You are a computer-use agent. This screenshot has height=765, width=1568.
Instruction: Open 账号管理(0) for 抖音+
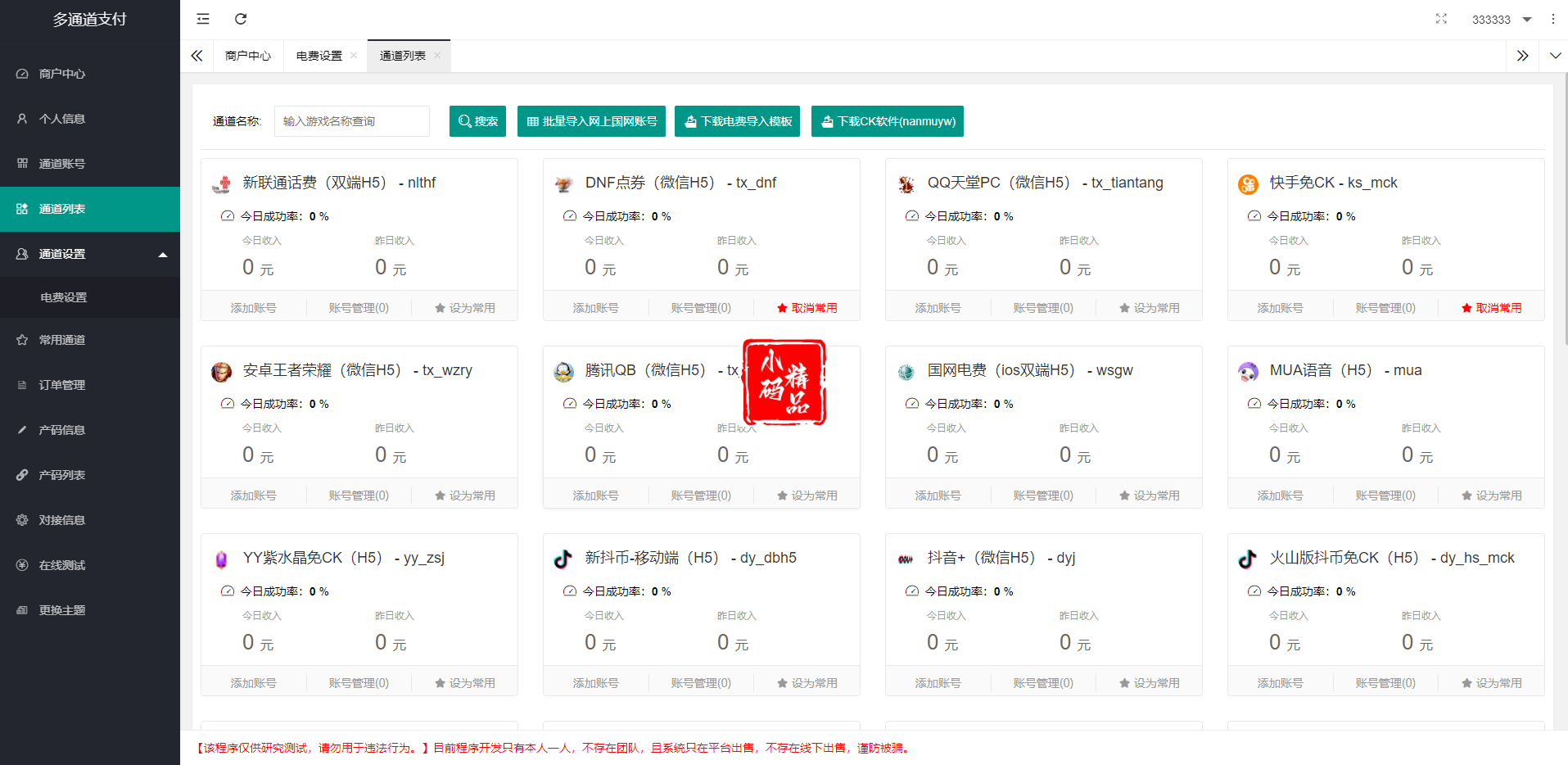point(1043,683)
